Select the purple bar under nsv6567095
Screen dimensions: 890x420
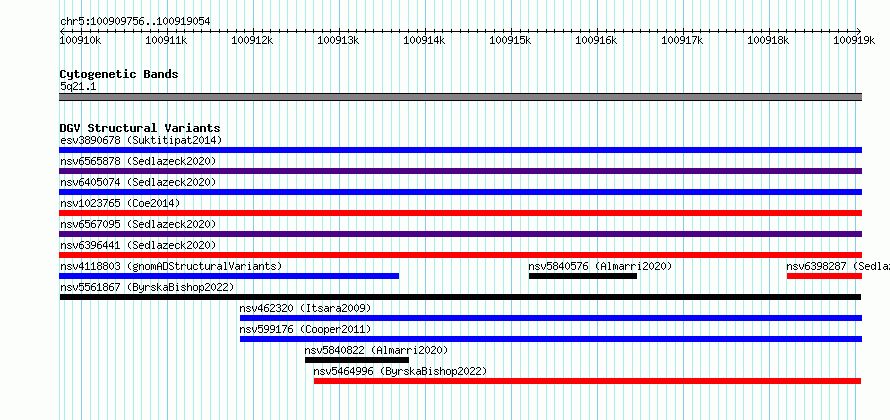460,234
